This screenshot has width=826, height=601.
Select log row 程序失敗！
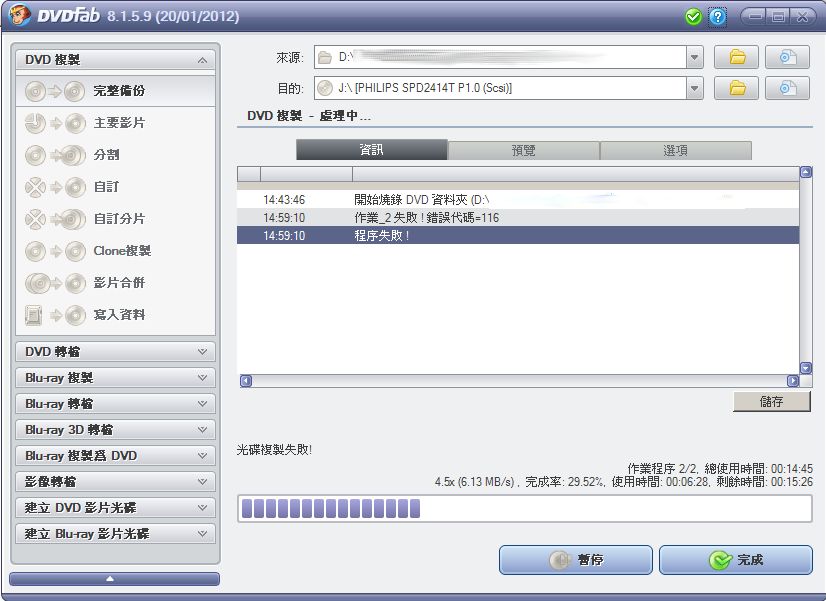(x=518, y=235)
